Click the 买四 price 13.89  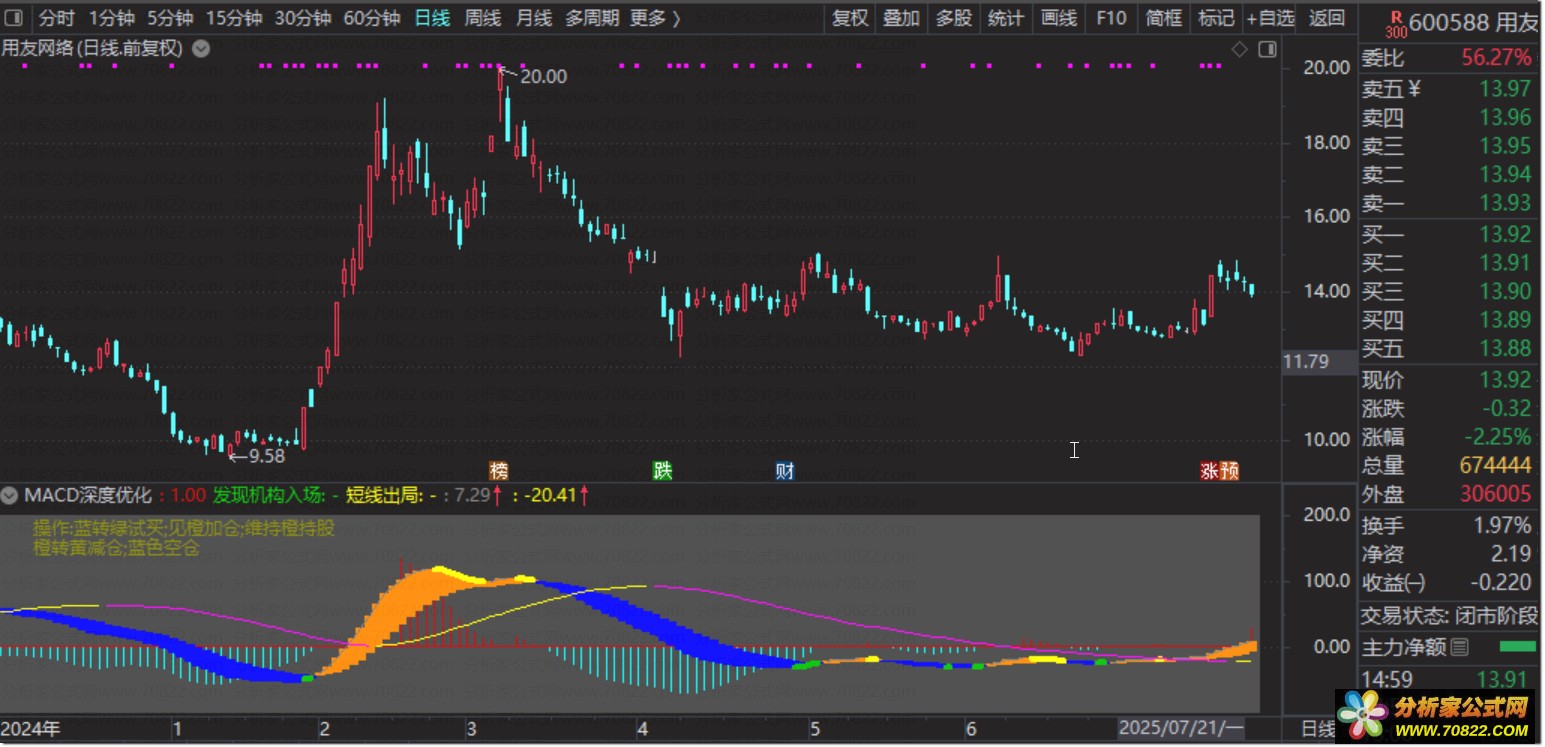(1505, 320)
